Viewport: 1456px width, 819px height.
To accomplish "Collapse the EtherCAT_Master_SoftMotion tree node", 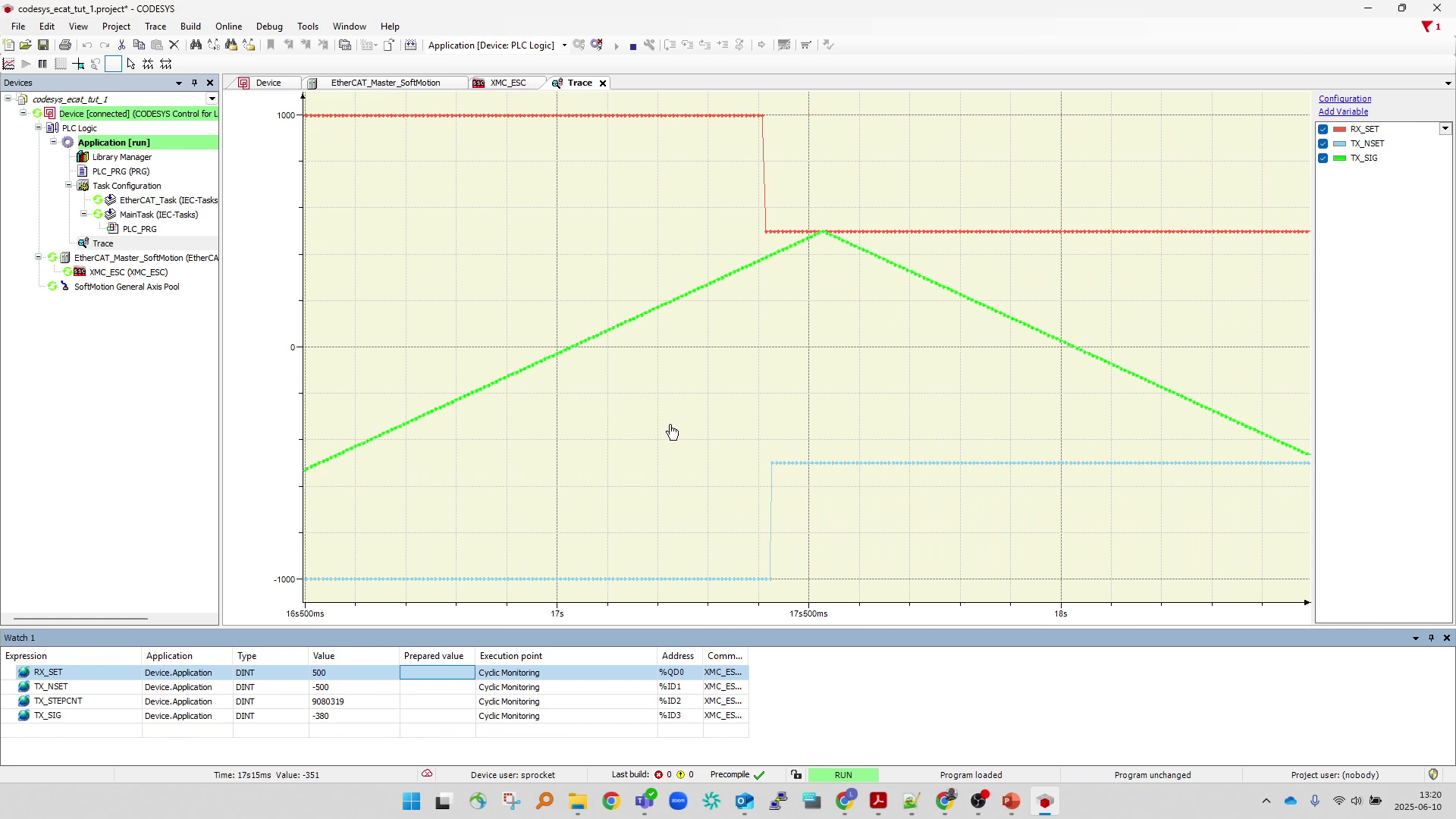I will click(x=38, y=257).
